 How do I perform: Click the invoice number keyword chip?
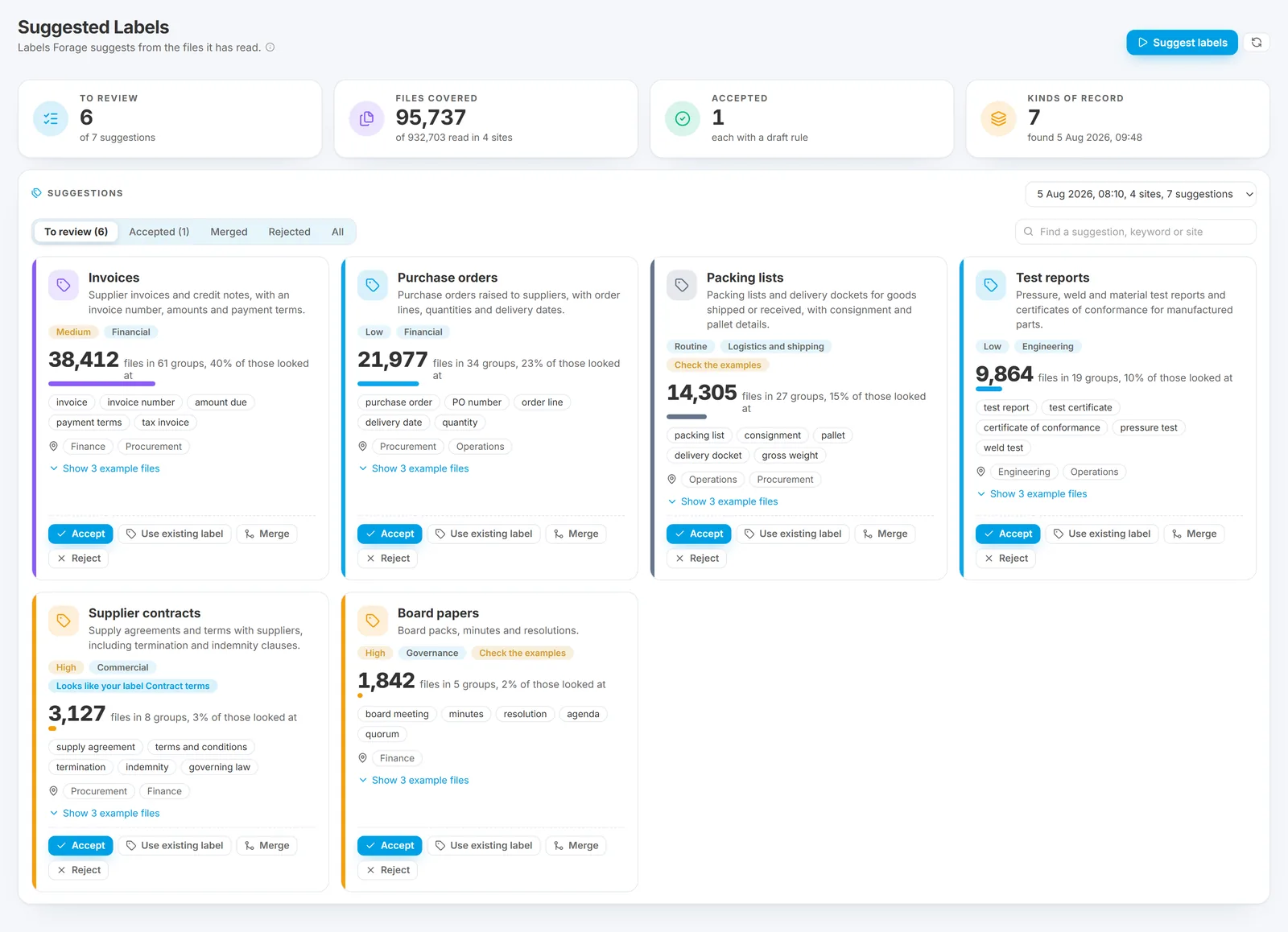tap(141, 402)
